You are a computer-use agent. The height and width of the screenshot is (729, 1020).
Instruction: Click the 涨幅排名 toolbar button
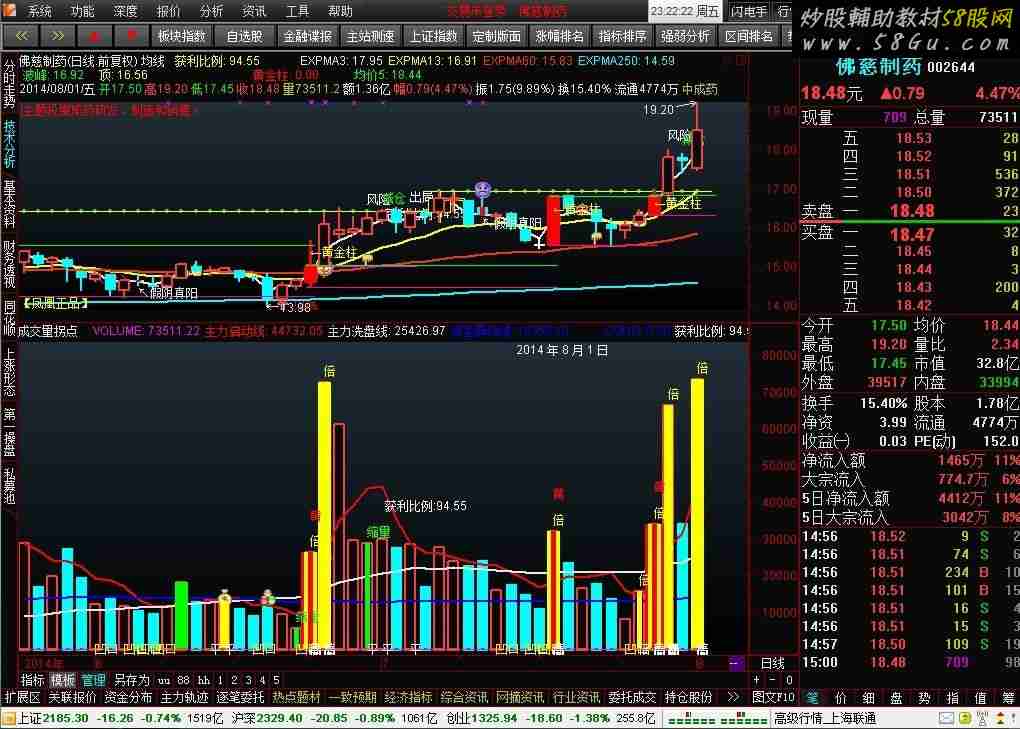coord(559,36)
